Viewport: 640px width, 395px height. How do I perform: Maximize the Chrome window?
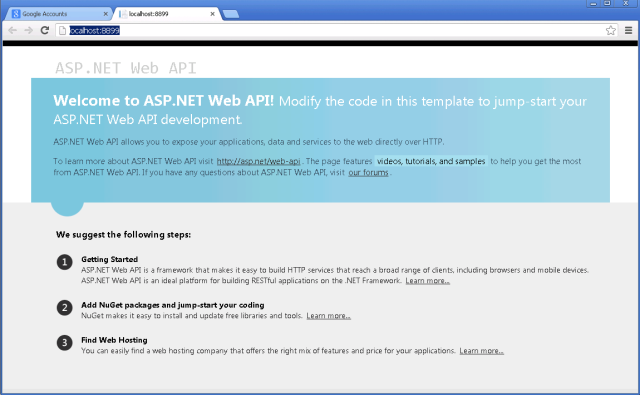pyautogui.click(x=607, y=3)
